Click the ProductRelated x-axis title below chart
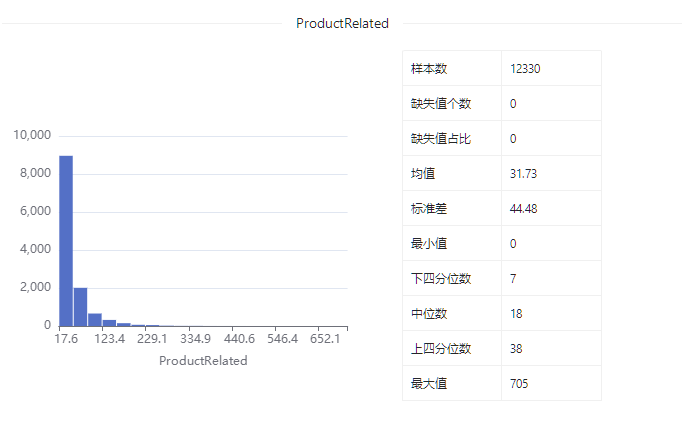 coord(203,361)
